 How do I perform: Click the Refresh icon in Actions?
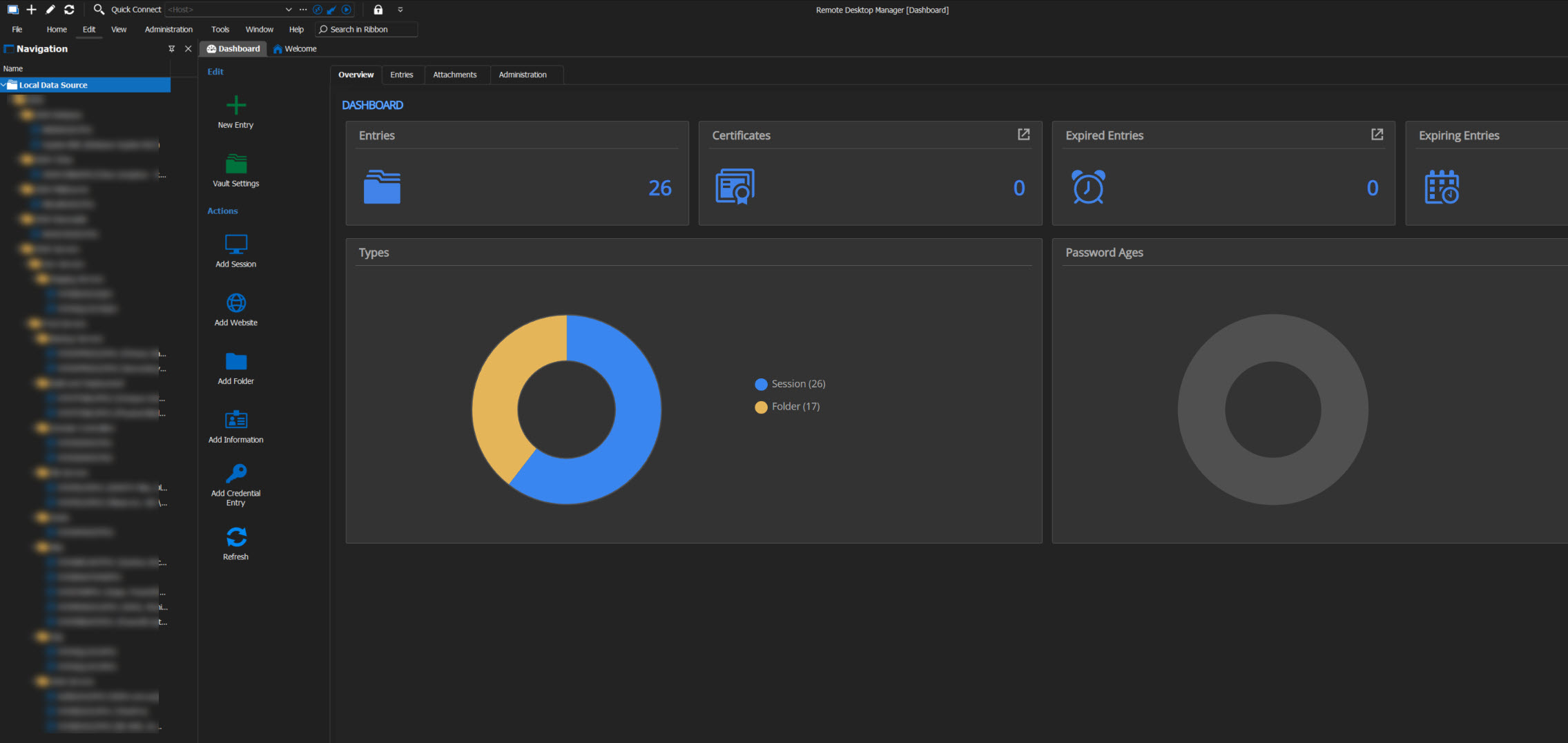click(x=235, y=537)
